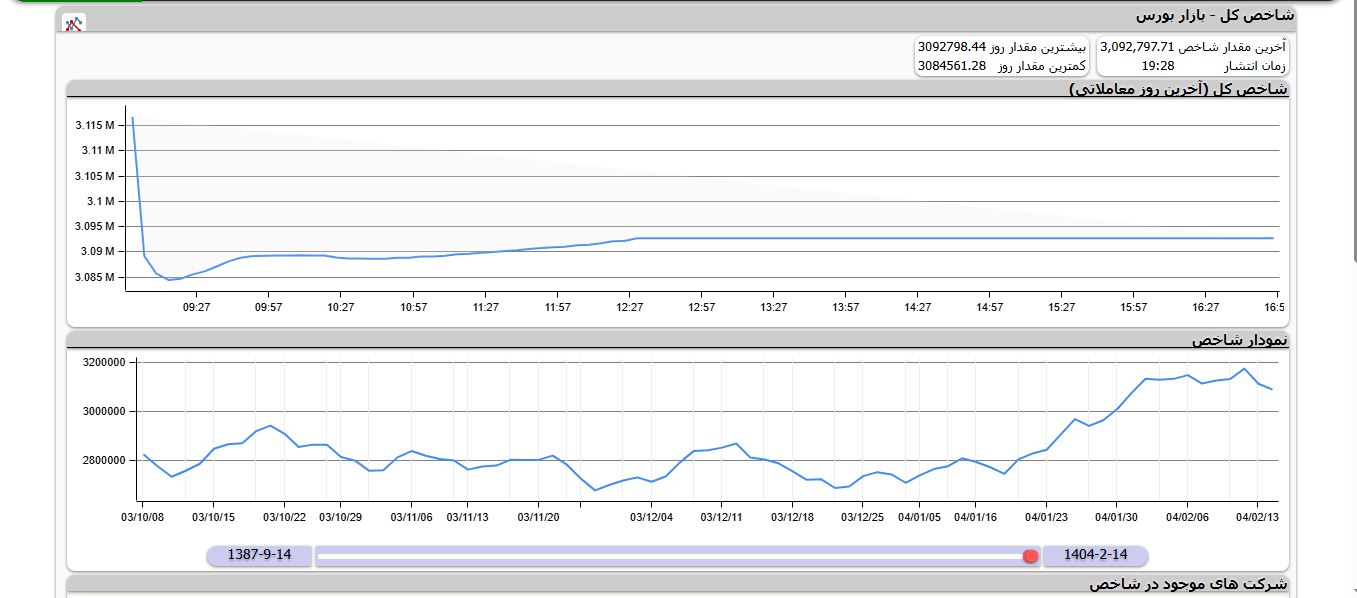Click the 11:27 time label on intraday chart

coord(486,307)
